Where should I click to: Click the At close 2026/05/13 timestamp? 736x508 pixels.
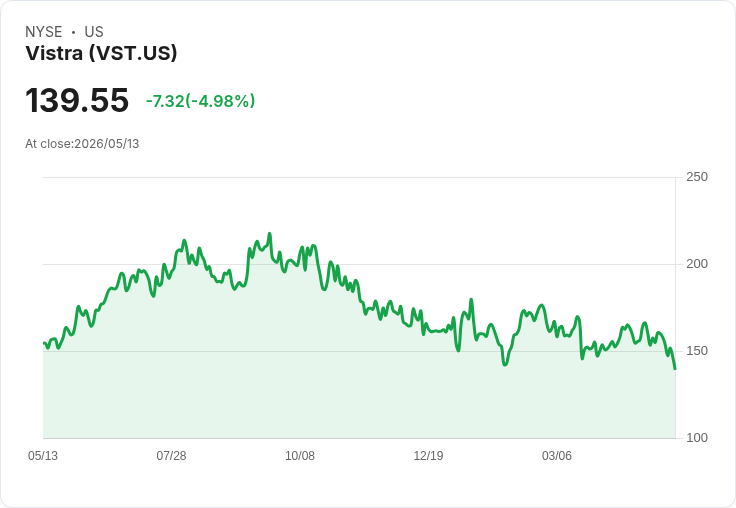coord(82,144)
